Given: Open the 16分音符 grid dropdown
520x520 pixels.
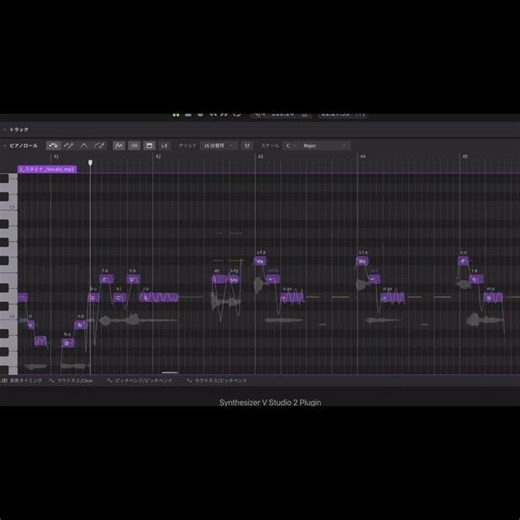Looking at the screenshot, I should (x=219, y=146).
